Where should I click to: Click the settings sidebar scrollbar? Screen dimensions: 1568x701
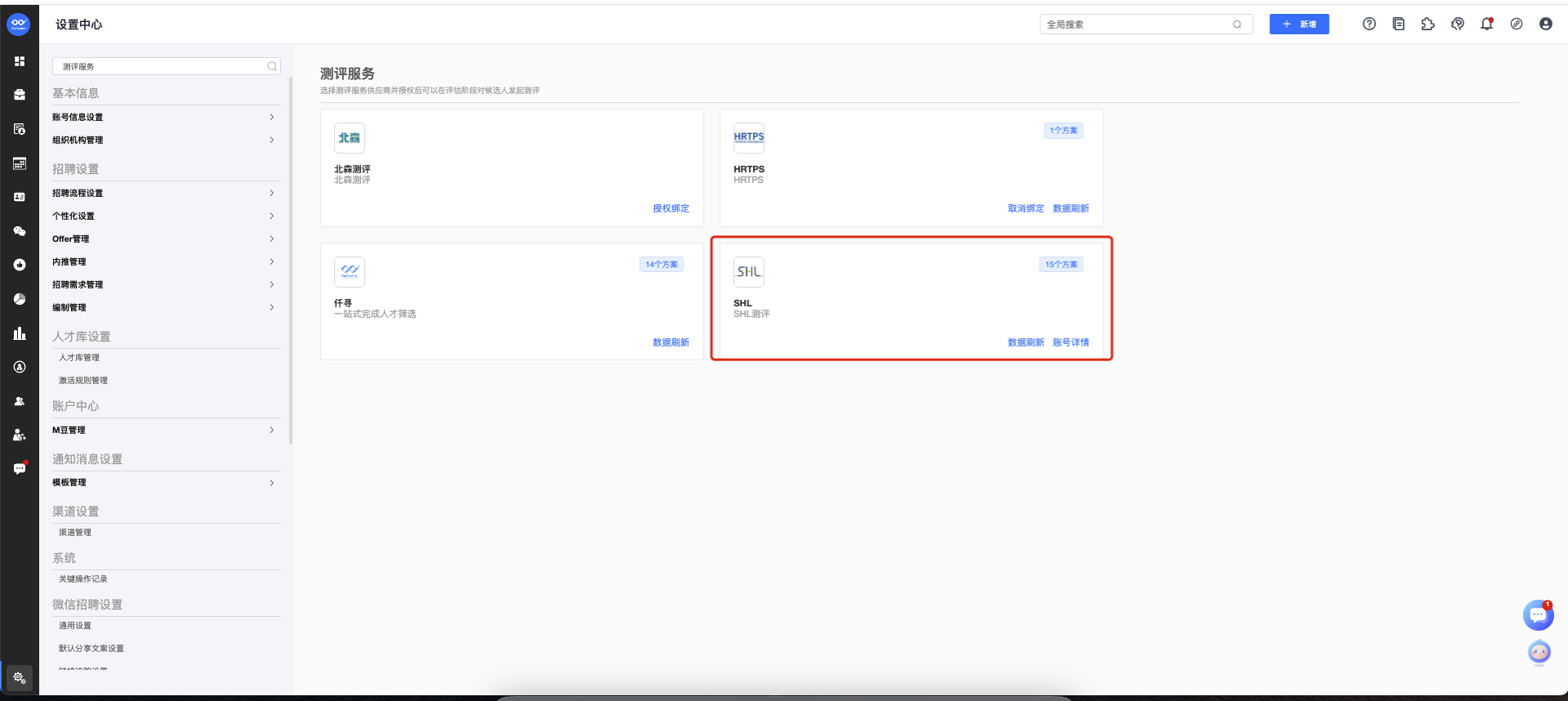click(x=291, y=261)
